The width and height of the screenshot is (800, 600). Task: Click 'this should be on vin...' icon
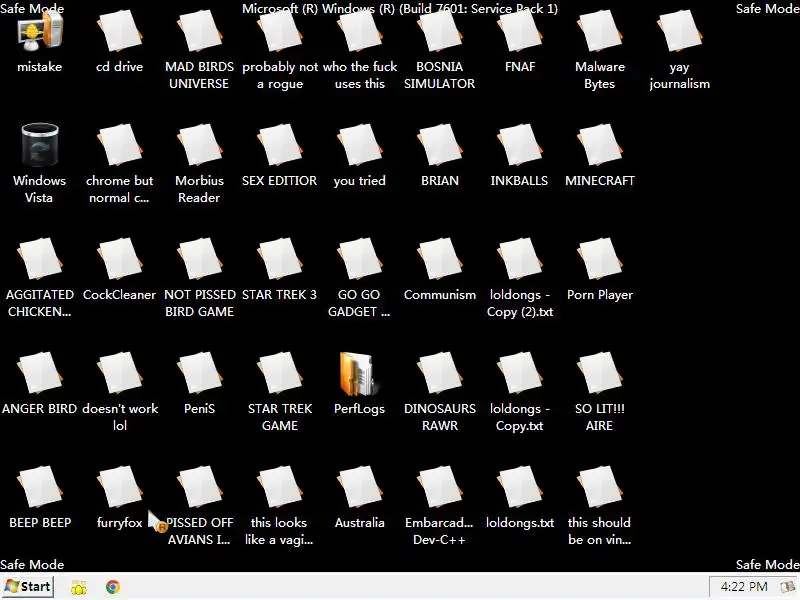600,487
